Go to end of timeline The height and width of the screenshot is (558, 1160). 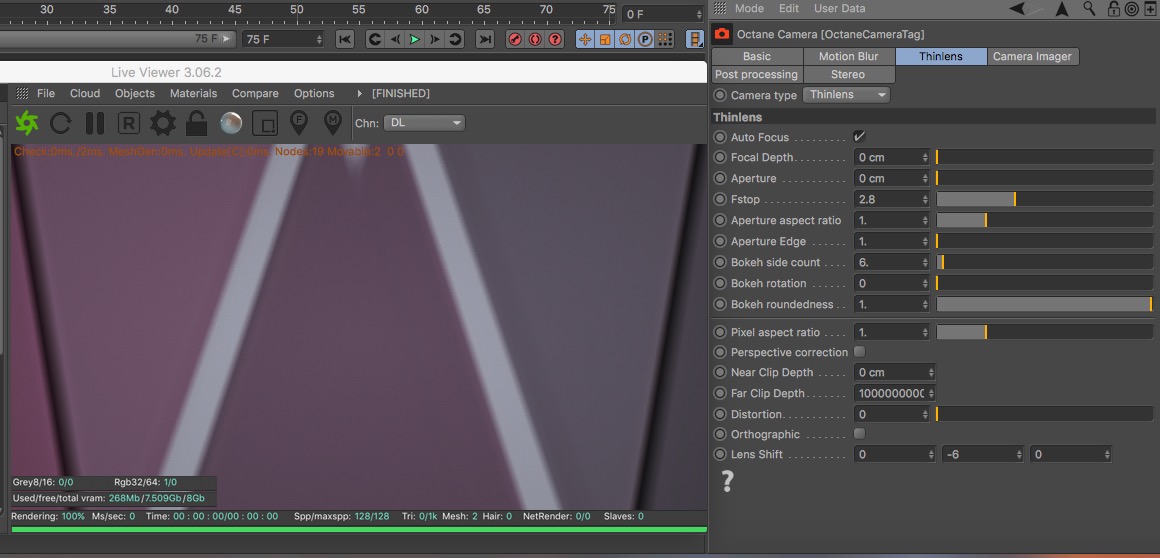click(x=485, y=39)
